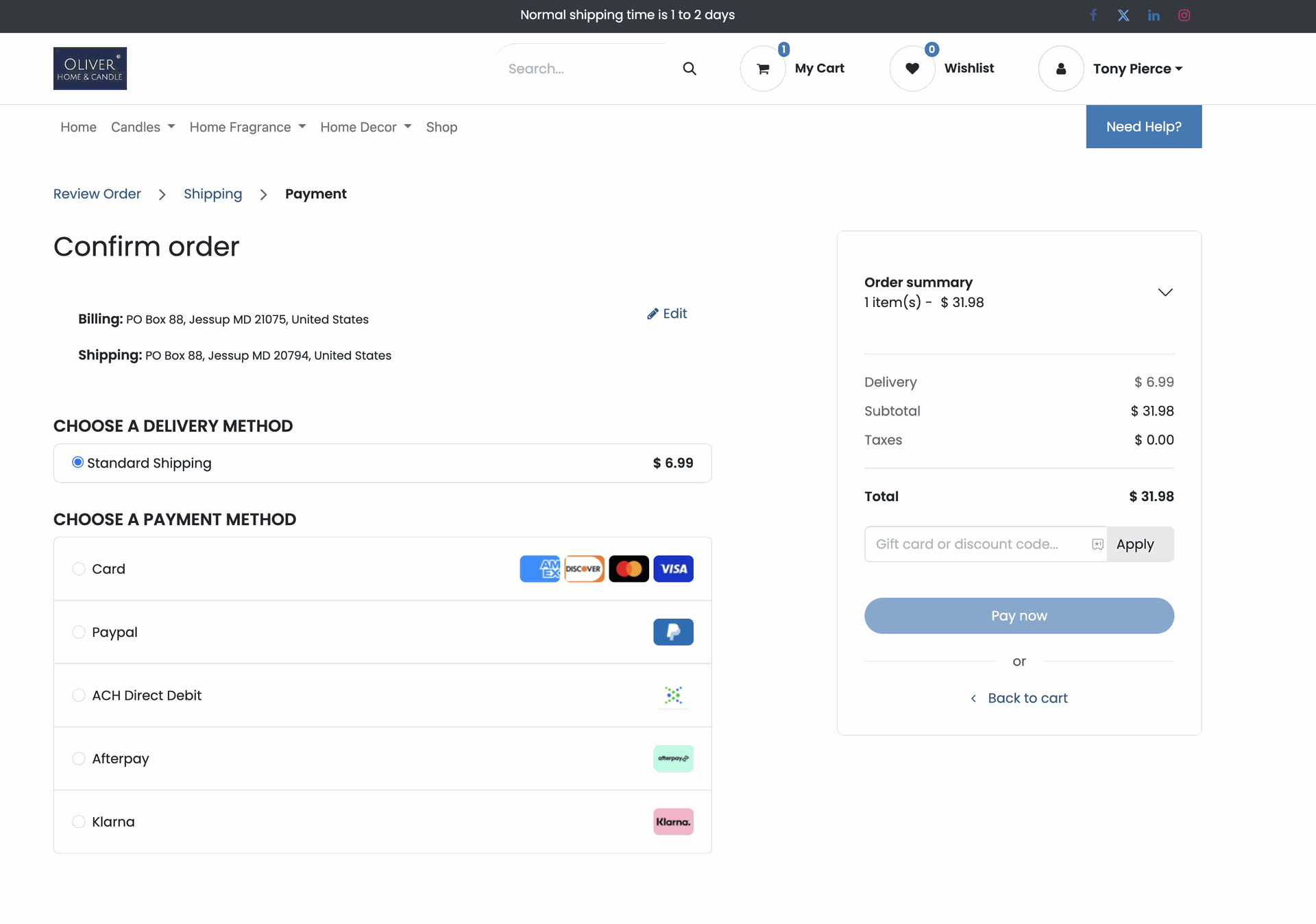Open the X (Twitter) social icon
The width and height of the screenshot is (1316, 924).
coord(1123,15)
